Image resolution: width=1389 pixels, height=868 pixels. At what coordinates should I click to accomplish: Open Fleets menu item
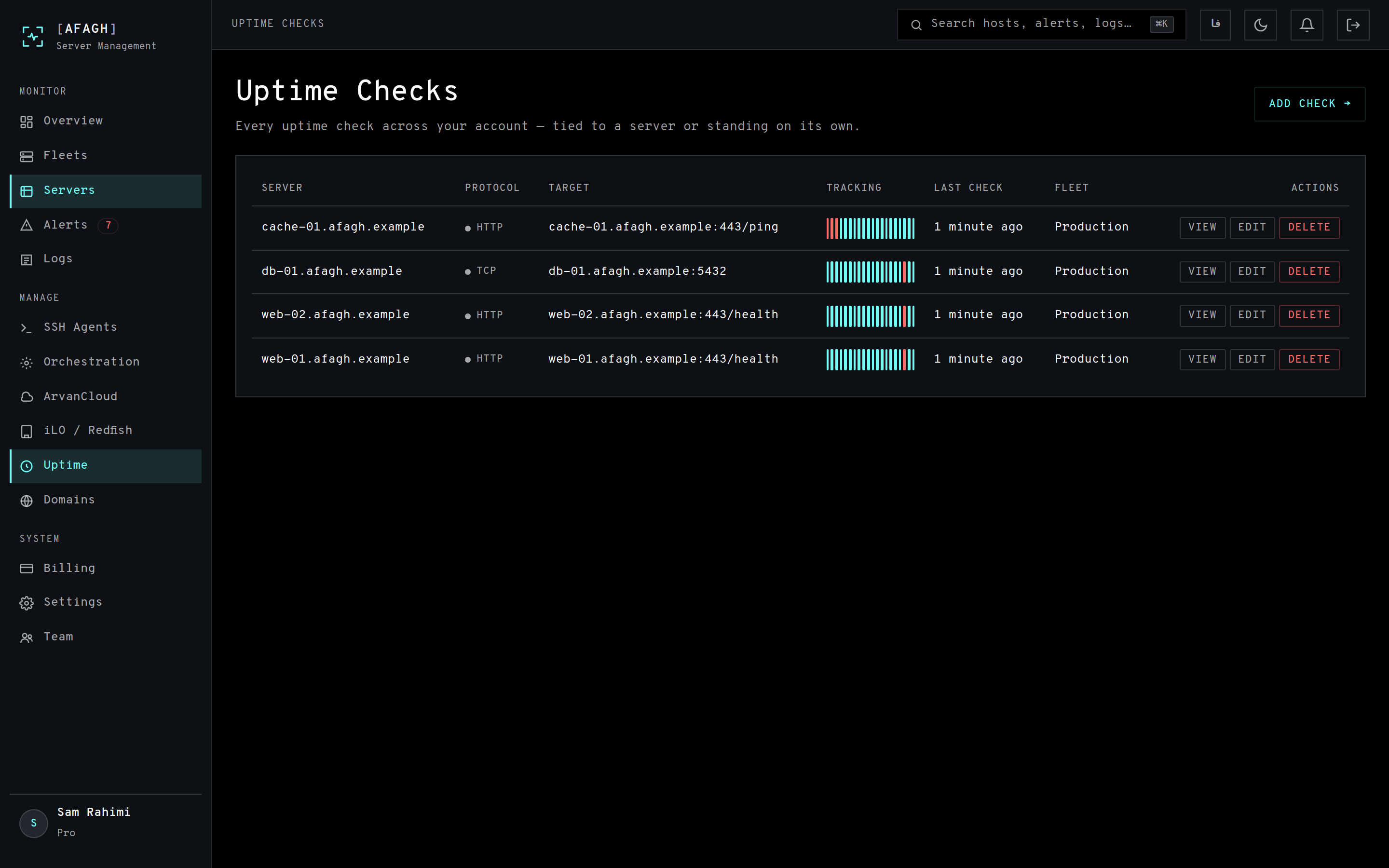click(x=106, y=156)
